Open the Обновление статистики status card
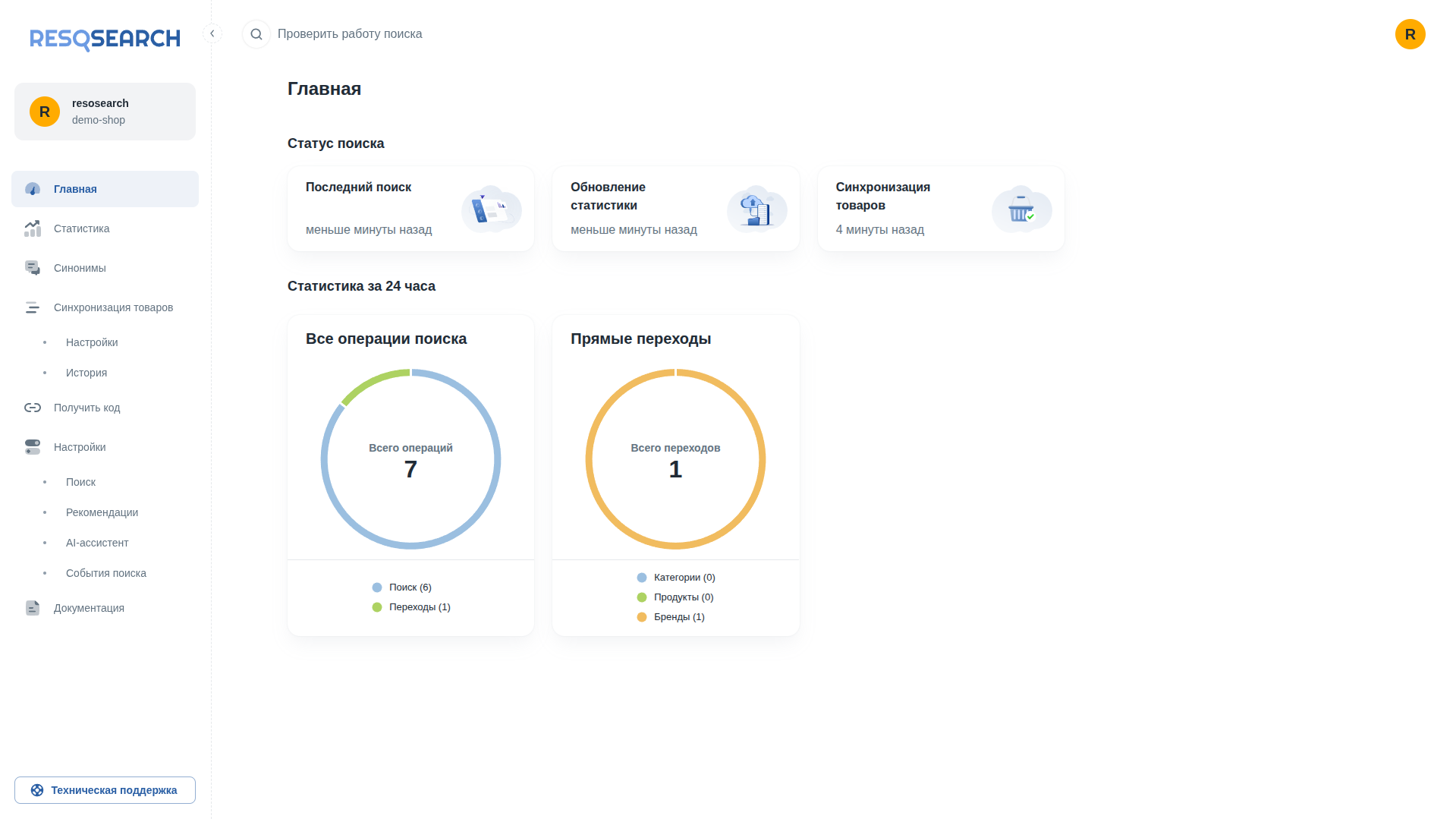The width and height of the screenshot is (1456, 819). 675,209
